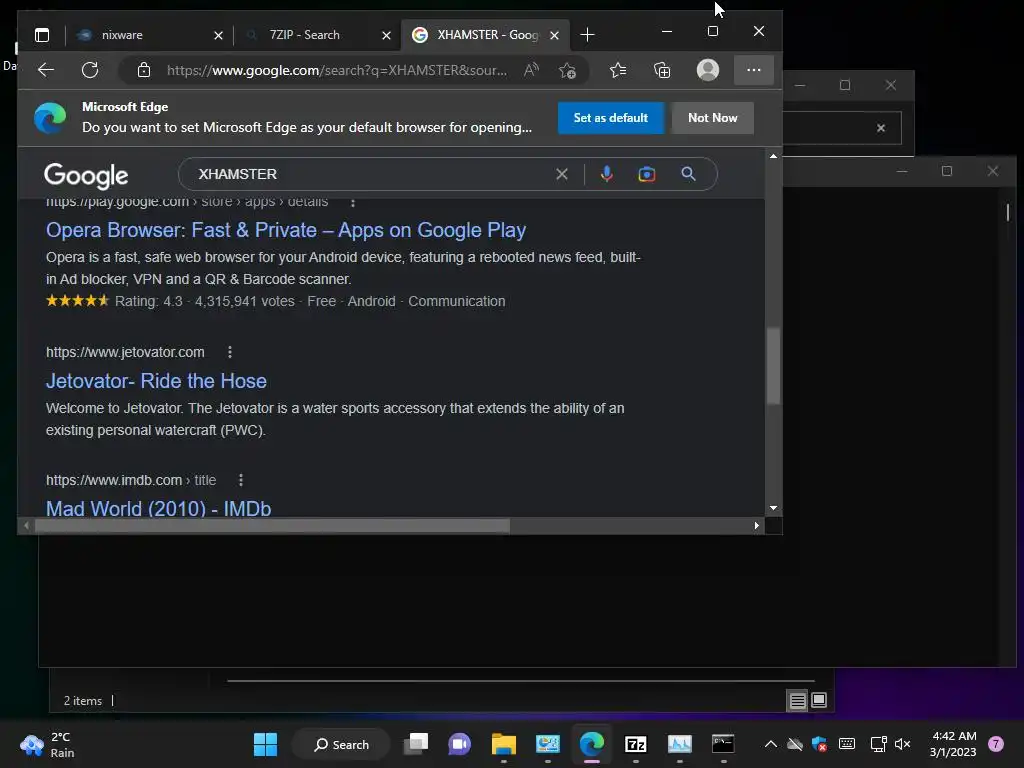
Task: Click horizontal scrollbar right arrow
Action: [x=757, y=525]
